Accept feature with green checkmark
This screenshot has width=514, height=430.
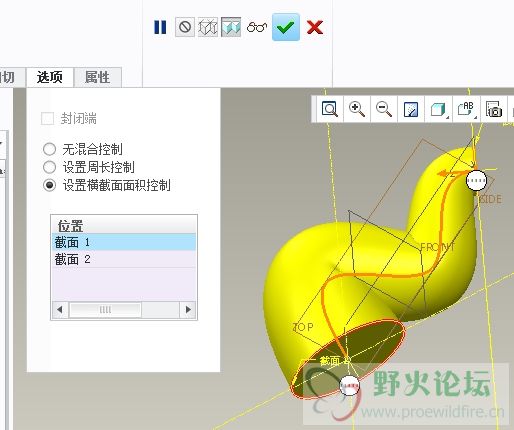pyautogui.click(x=286, y=27)
